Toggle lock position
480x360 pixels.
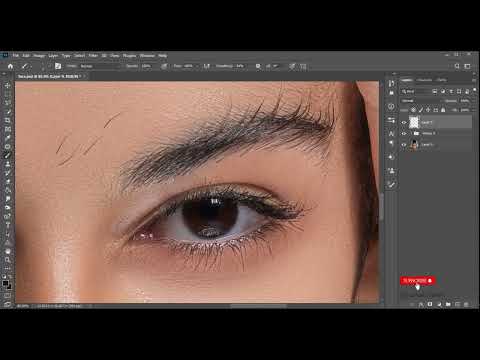(428, 110)
